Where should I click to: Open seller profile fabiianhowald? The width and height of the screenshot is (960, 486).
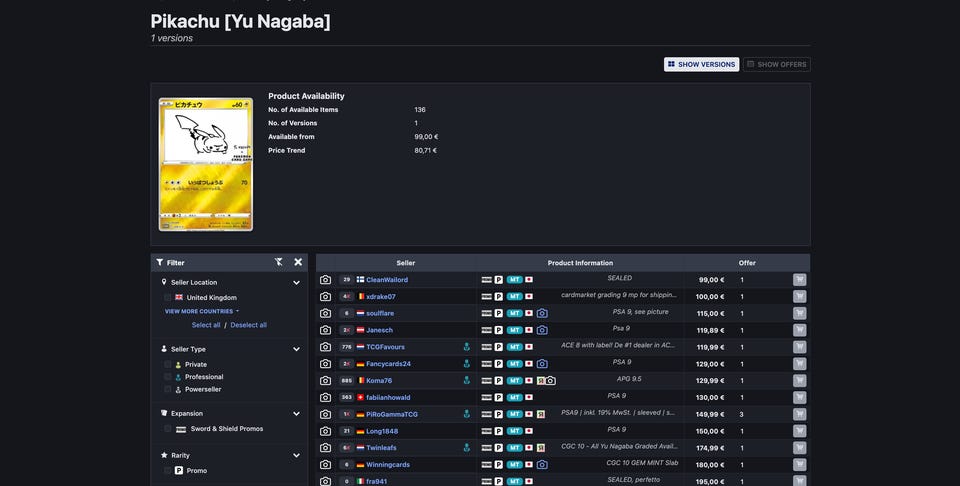(x=388, y=398)
